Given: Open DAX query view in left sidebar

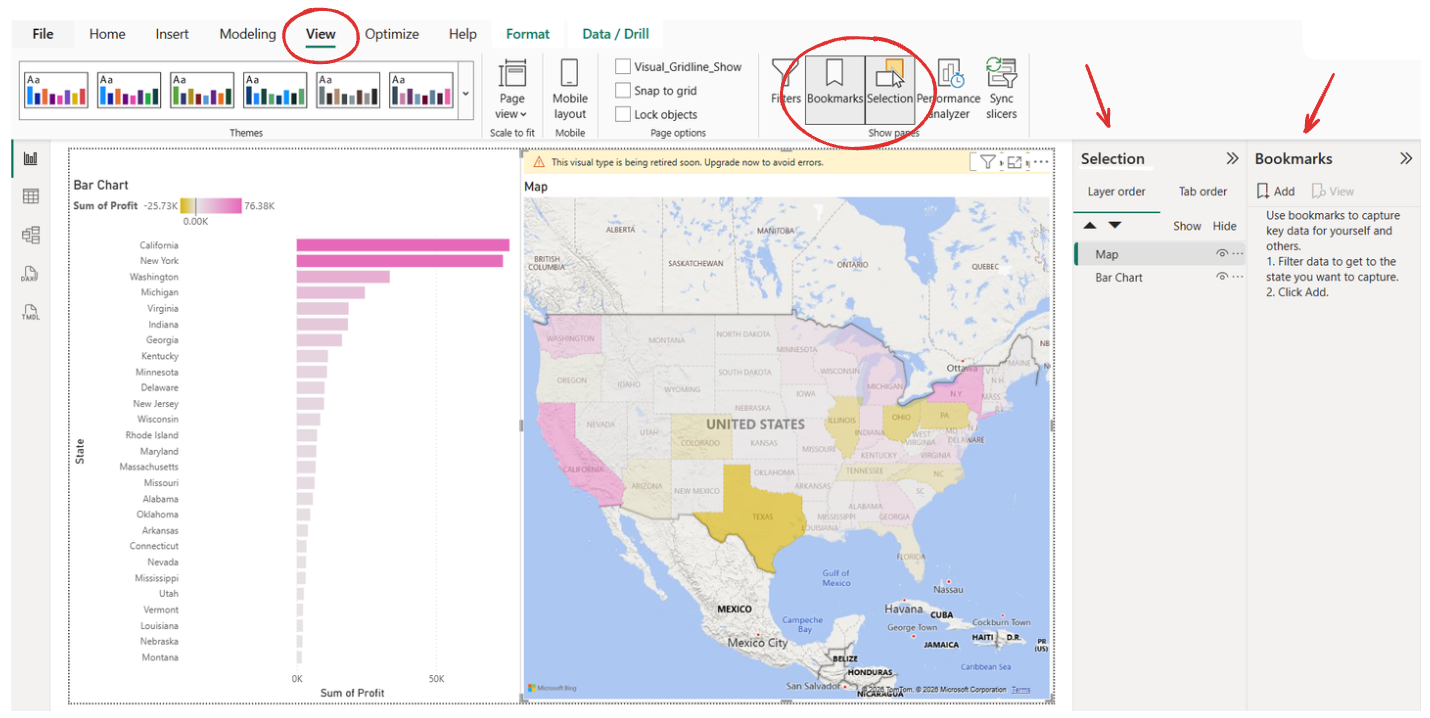Looking at the screenshot, I should 30,274.
